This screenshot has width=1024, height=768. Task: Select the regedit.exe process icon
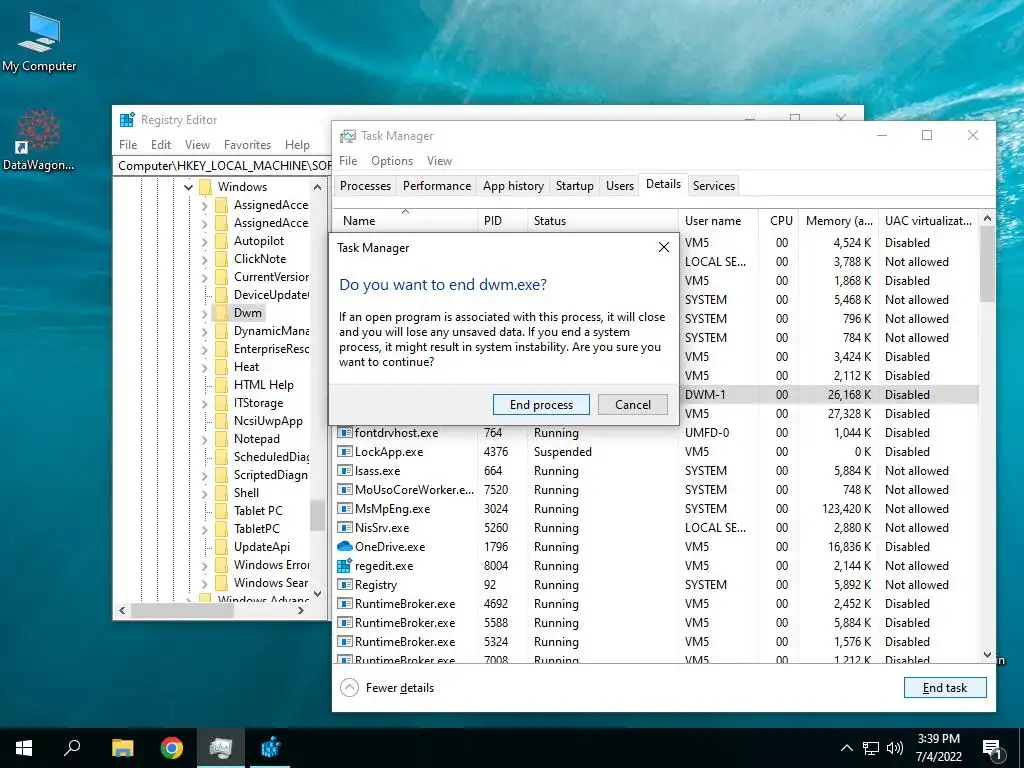344,566
